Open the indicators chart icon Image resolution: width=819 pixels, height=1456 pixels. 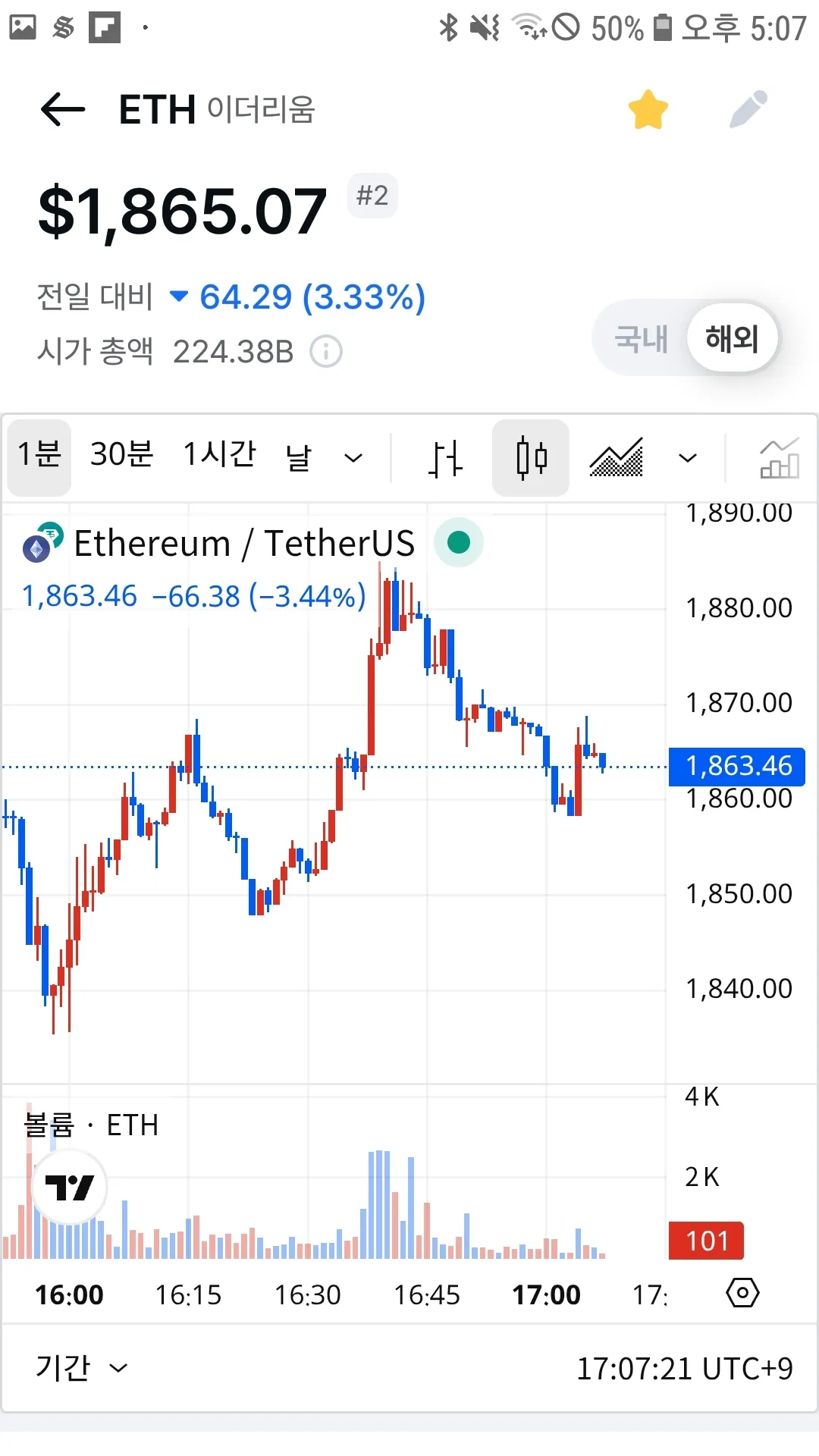click(779, 458)
